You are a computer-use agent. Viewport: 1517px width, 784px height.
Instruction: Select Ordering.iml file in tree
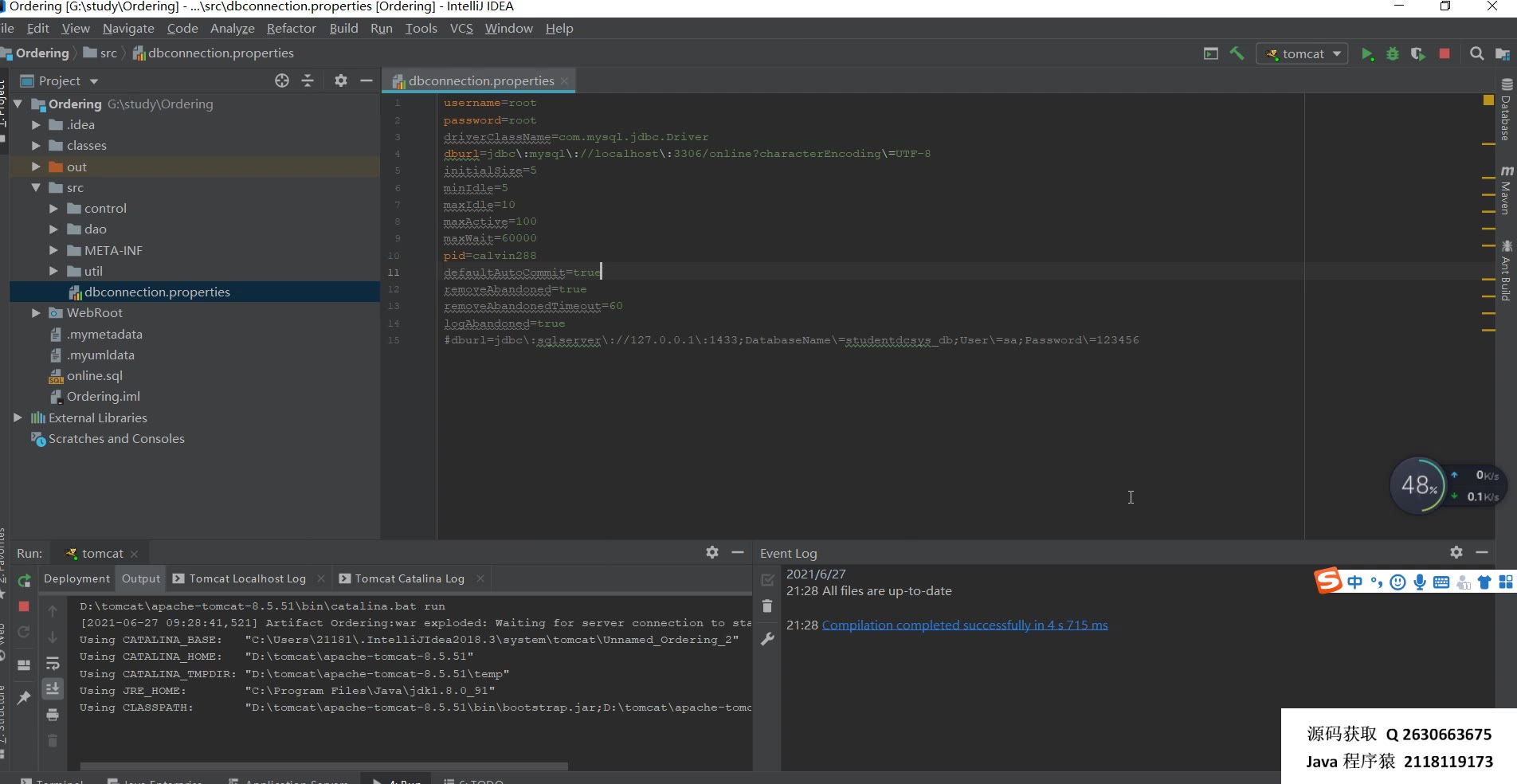tap(103, 397)
